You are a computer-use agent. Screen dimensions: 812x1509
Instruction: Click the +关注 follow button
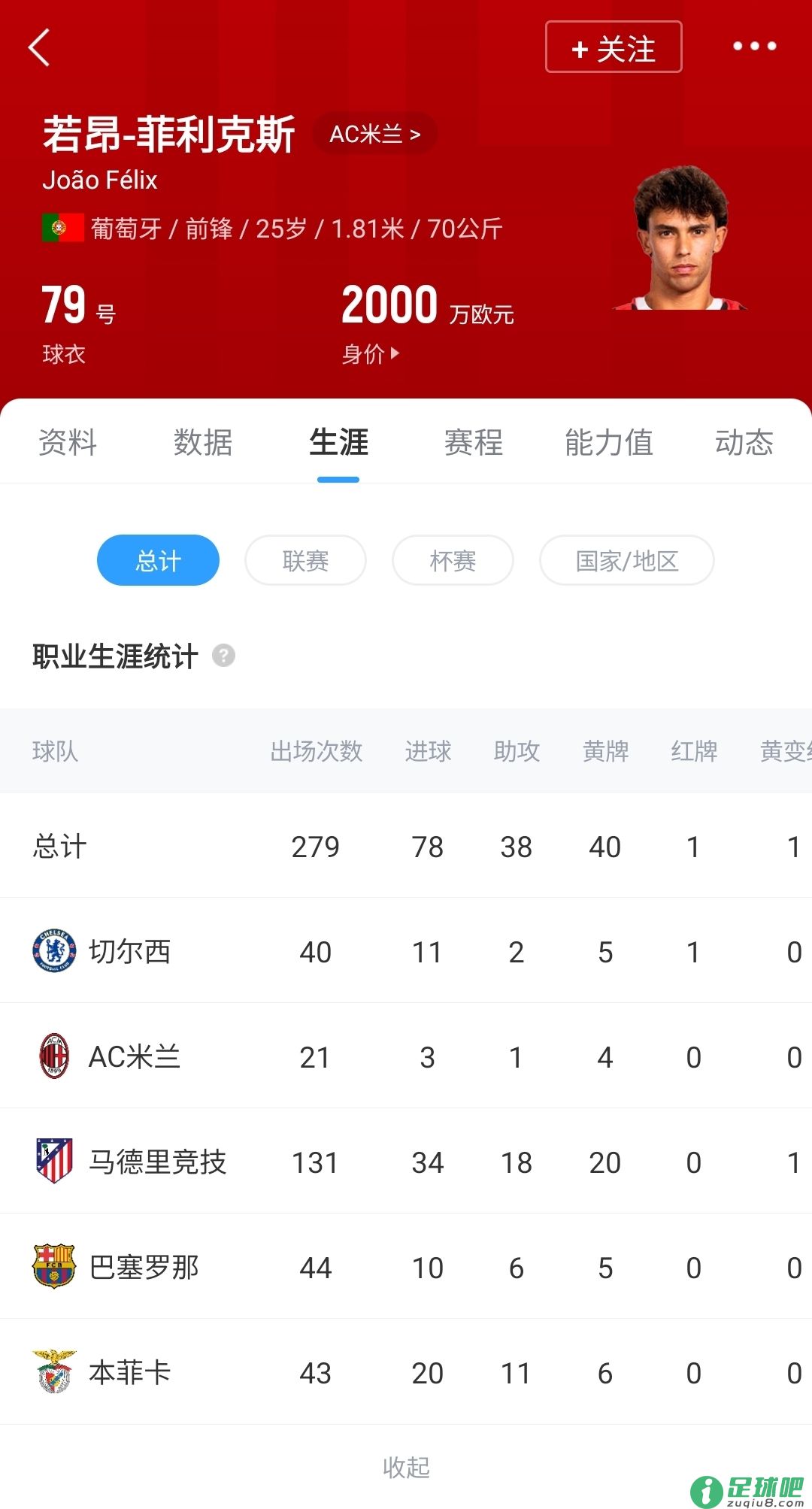pos(614,47)
